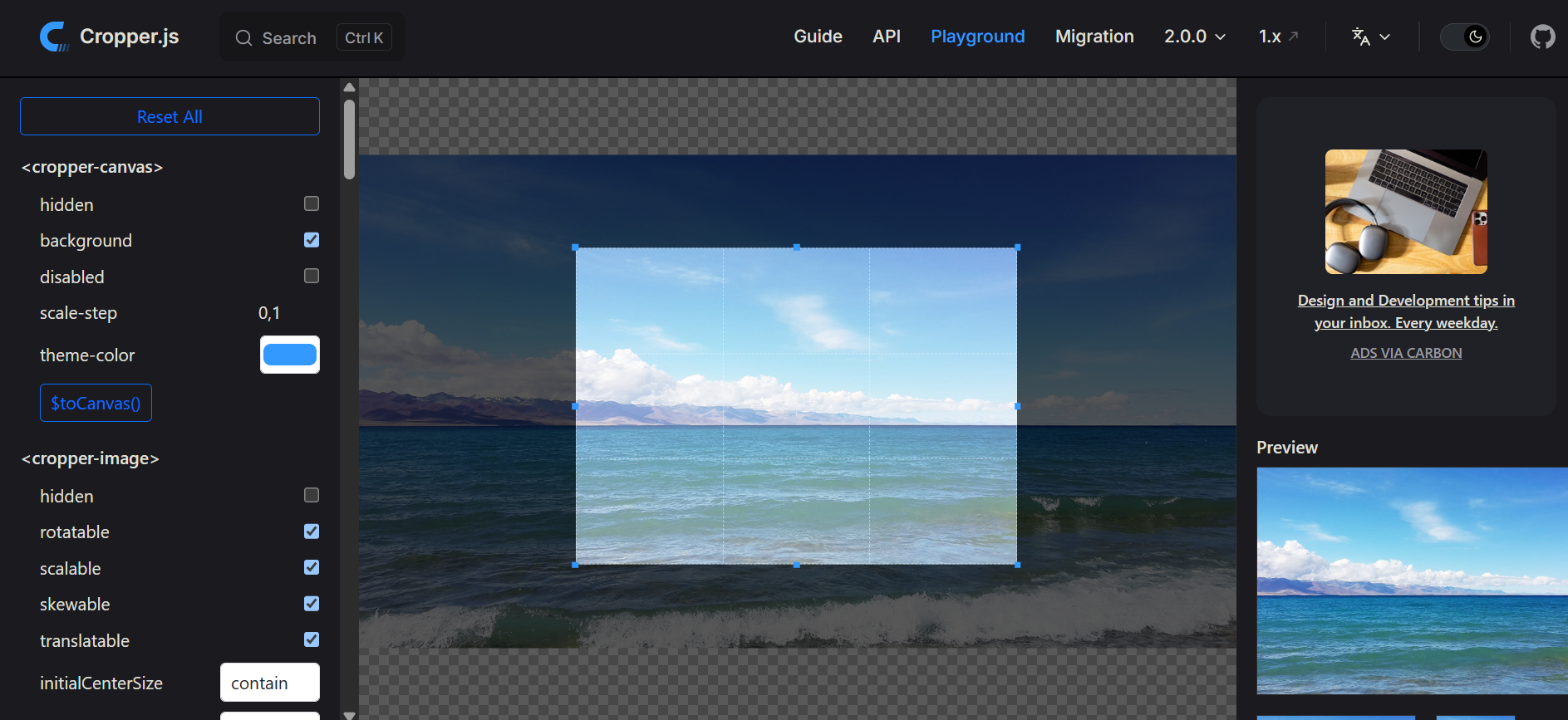The width and height of the screenshot is (1568, 720).
Task: Click the $toCanvas() button
Action: tap(96, 403)
